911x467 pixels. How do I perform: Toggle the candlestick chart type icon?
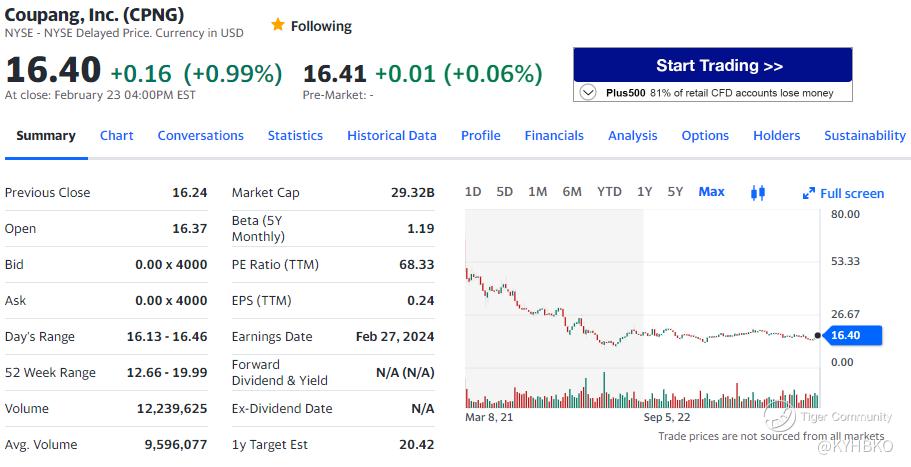click(757, 192)
